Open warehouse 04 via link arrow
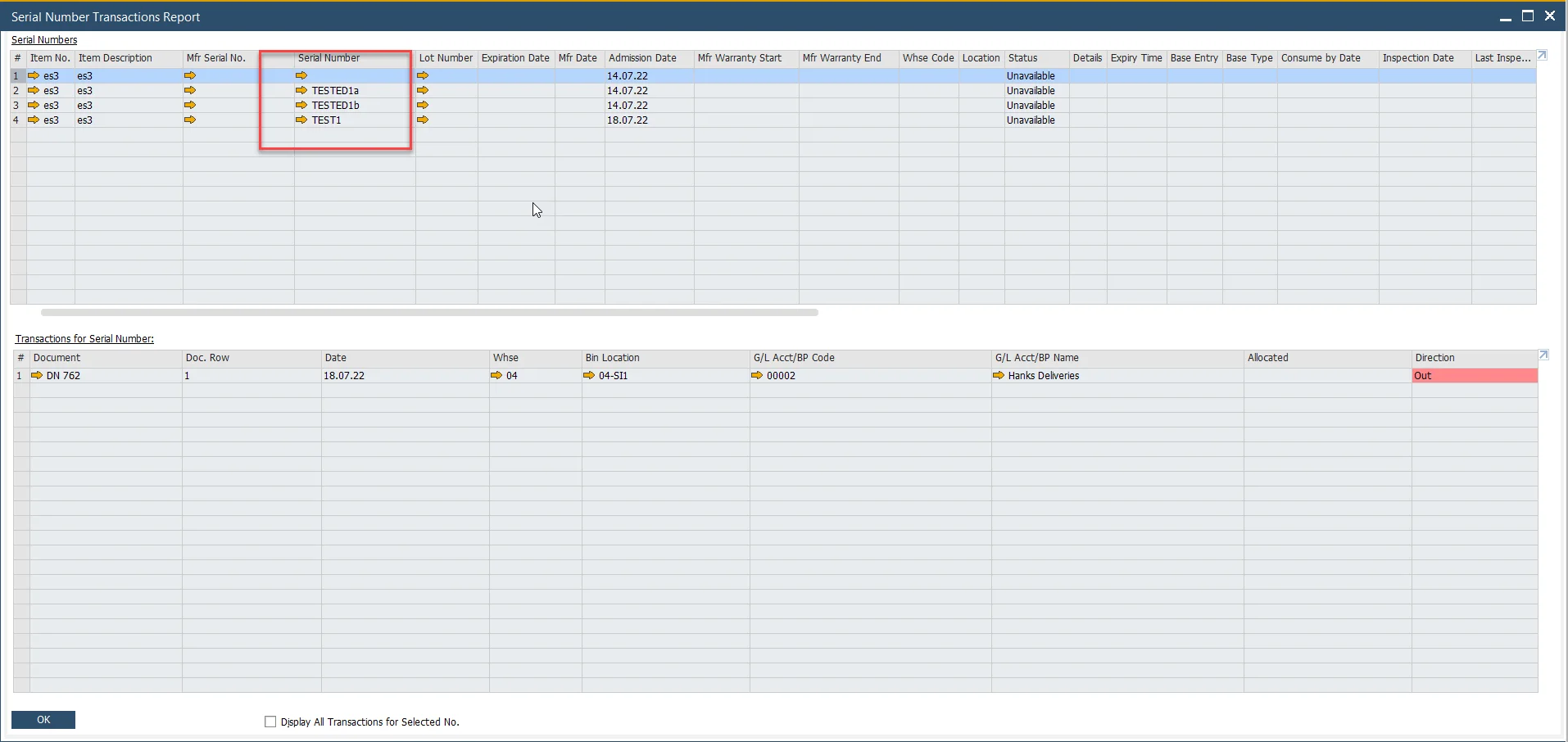This screenshot has height=742, width=1568. 497,375
